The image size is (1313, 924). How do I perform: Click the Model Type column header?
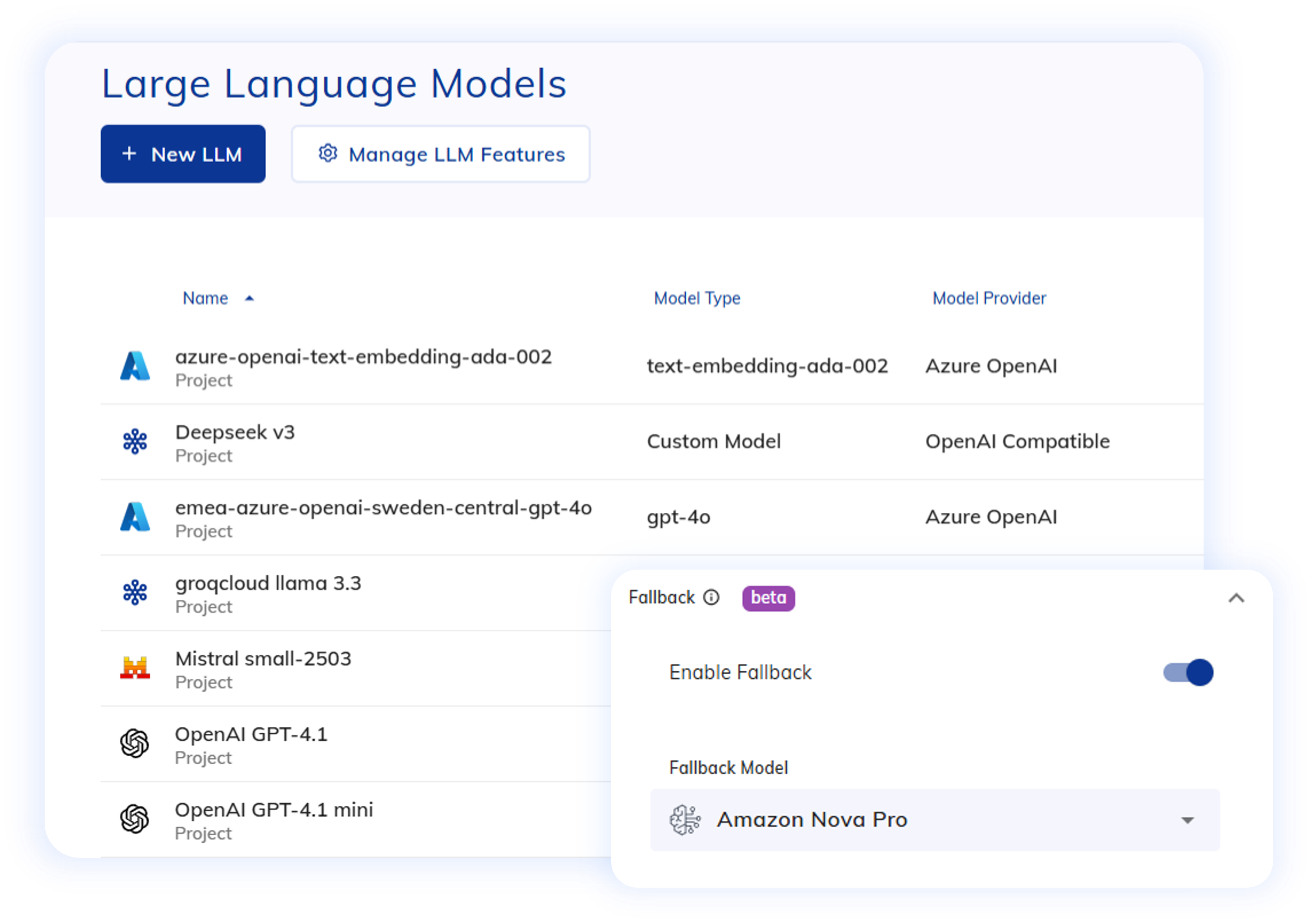(697, 299)
